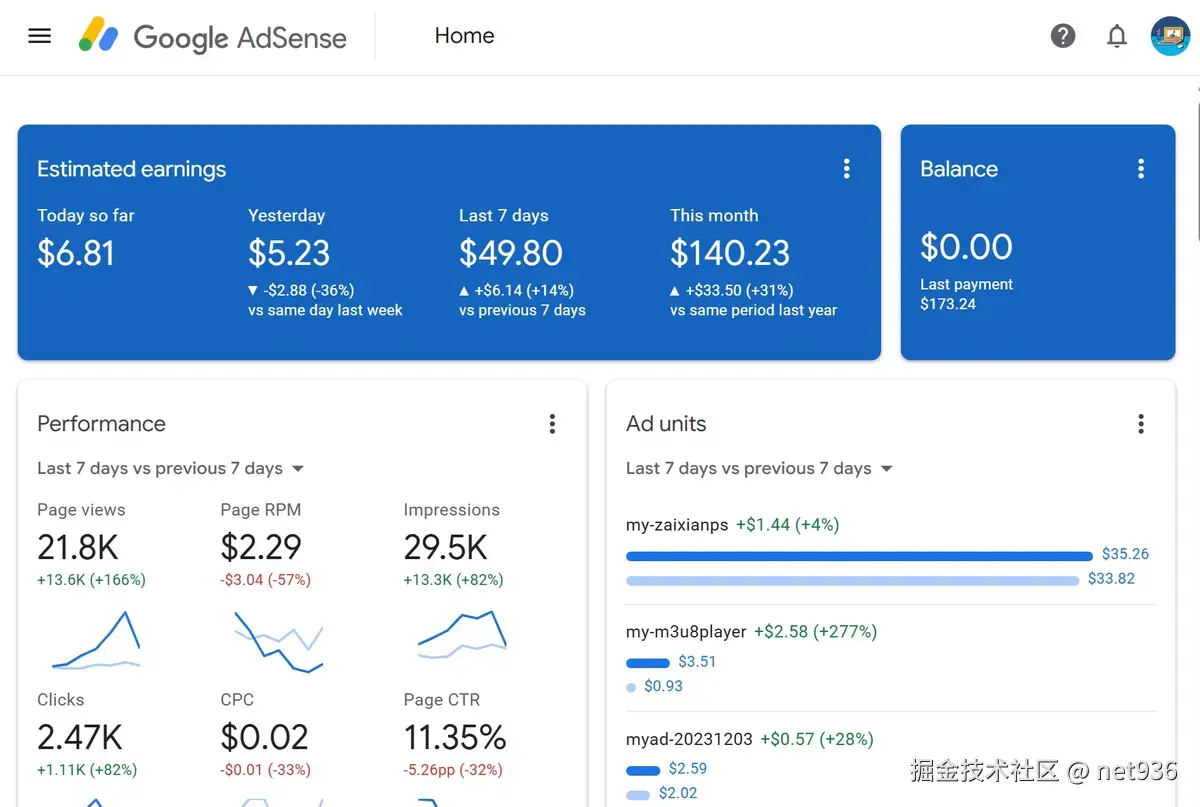1200x807 pixels.
Task: Open Balance card three-dot menu
Action: [1141, 169]
